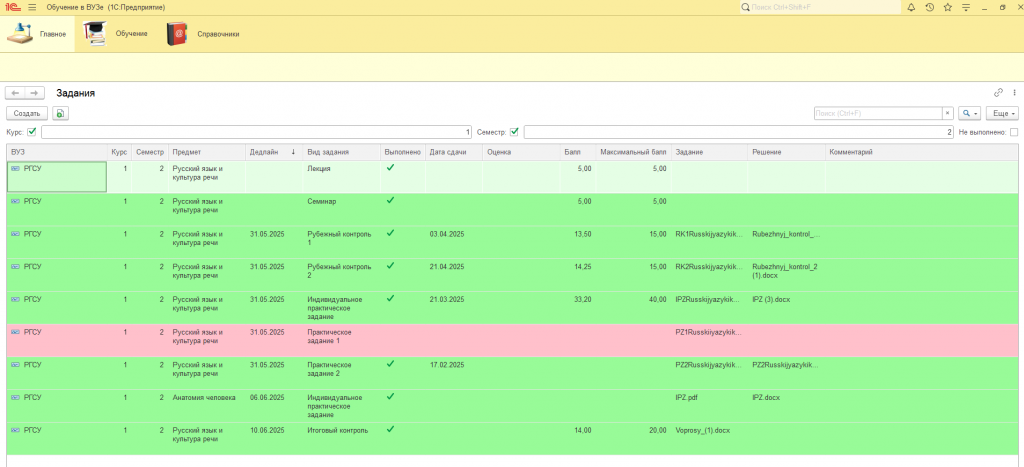Click the Решение column header
1024x467 pixels.
click(786, 152)
